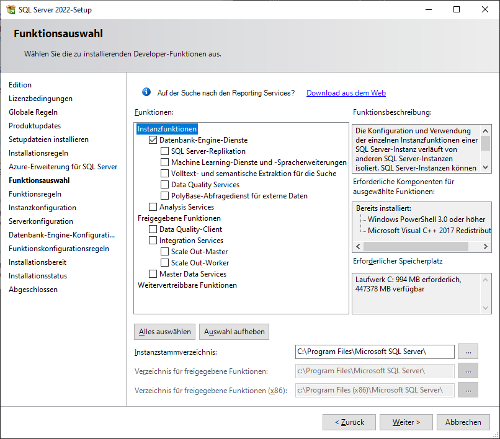
Task: Select the Weitervertreibbare Funktionen tree node
Action: tap(187, 285)
